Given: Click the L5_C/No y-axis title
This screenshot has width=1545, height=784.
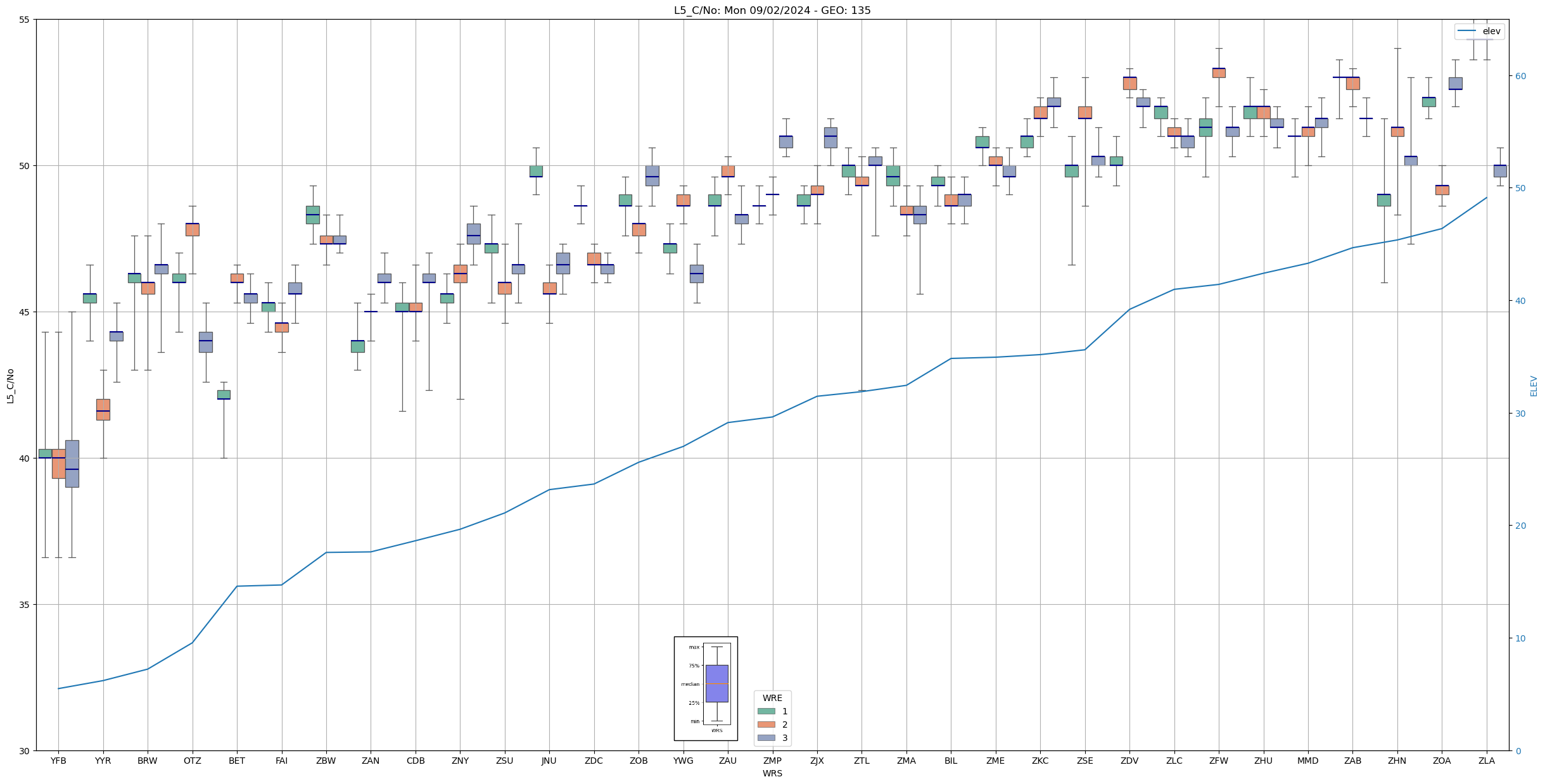Looking at the screenshot, I should pyautogui.click(x=10, y=386).
